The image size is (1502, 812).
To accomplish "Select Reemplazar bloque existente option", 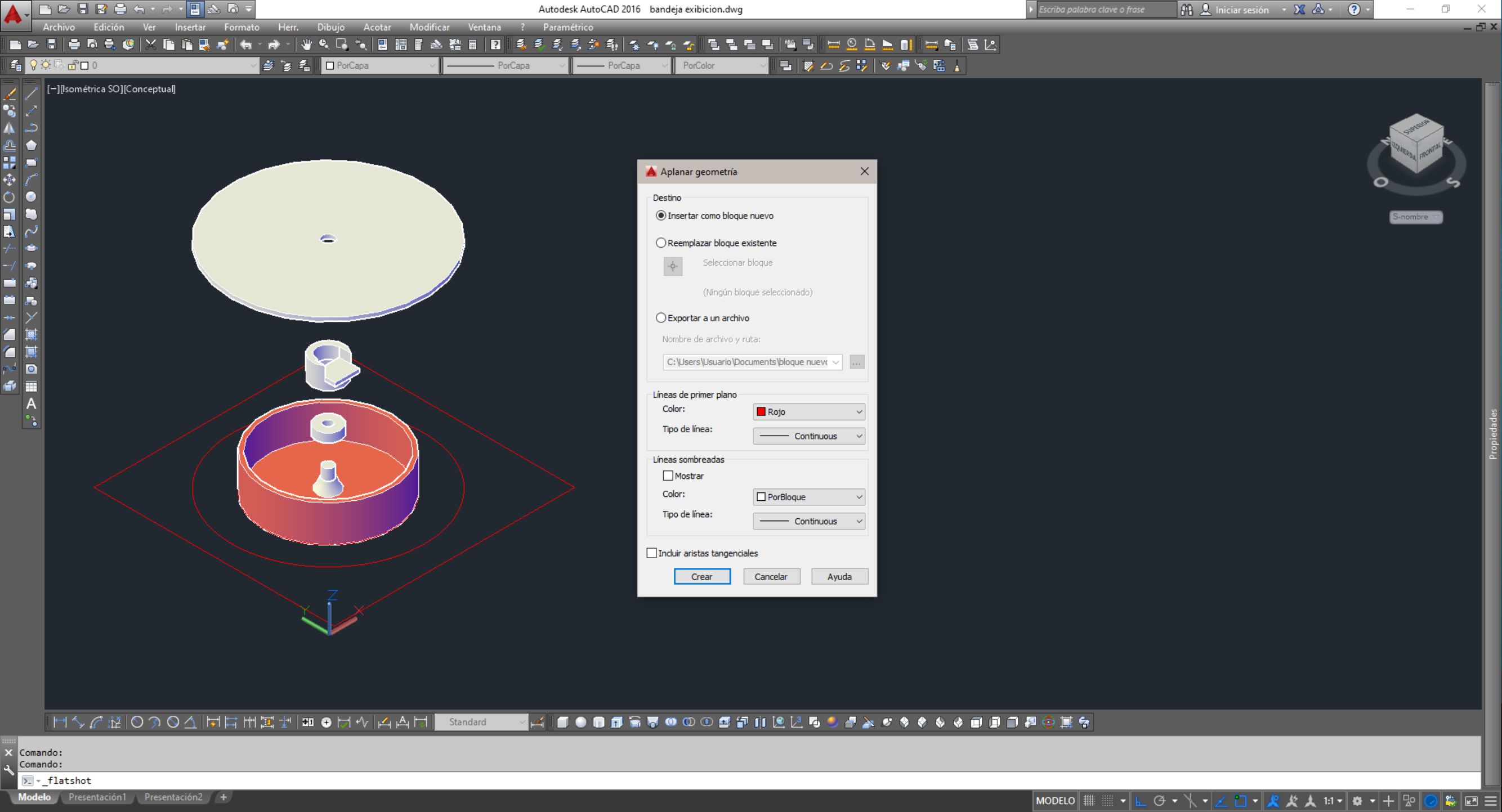I will pos(660,243).
